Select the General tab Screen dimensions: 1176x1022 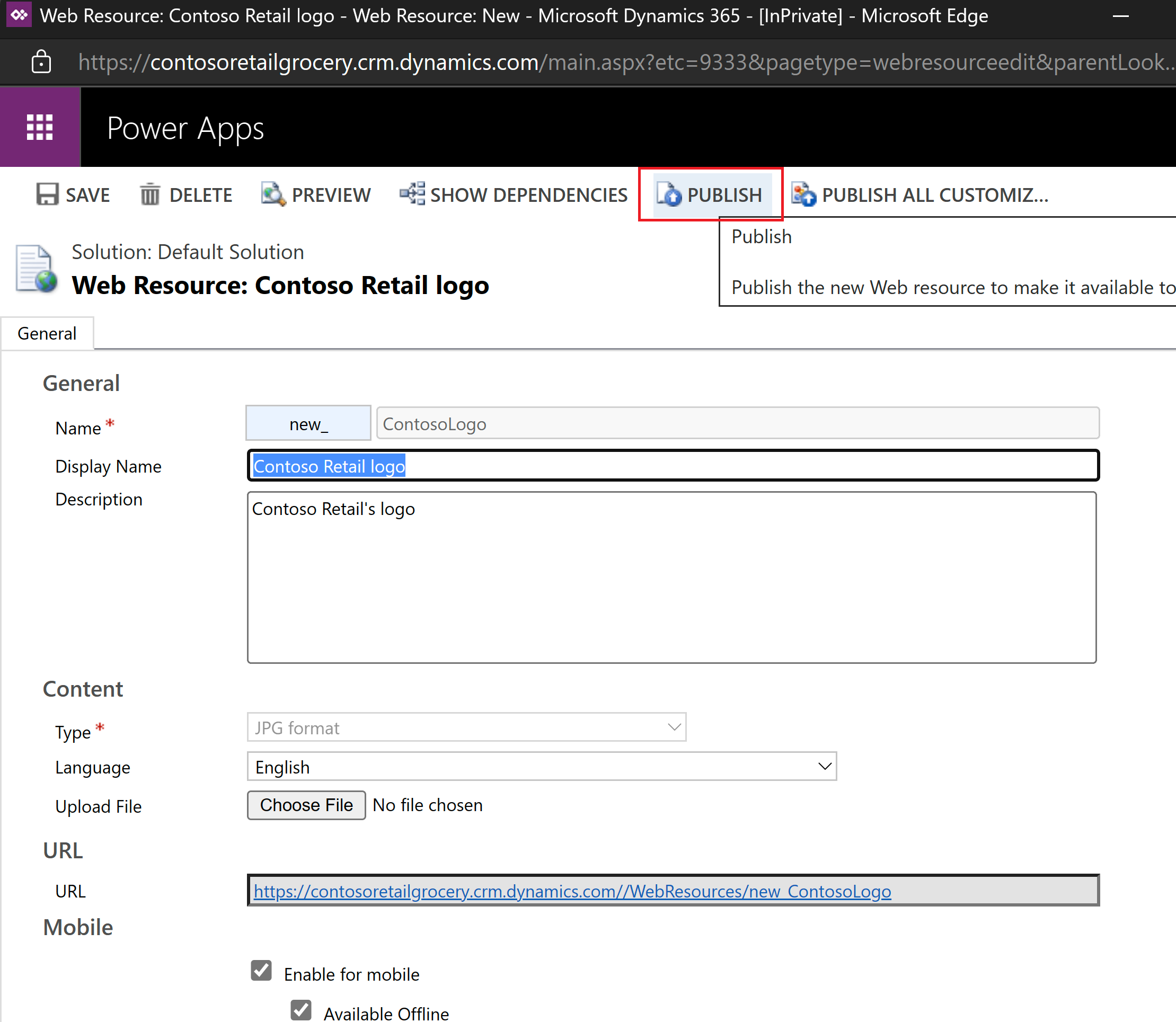47,334
